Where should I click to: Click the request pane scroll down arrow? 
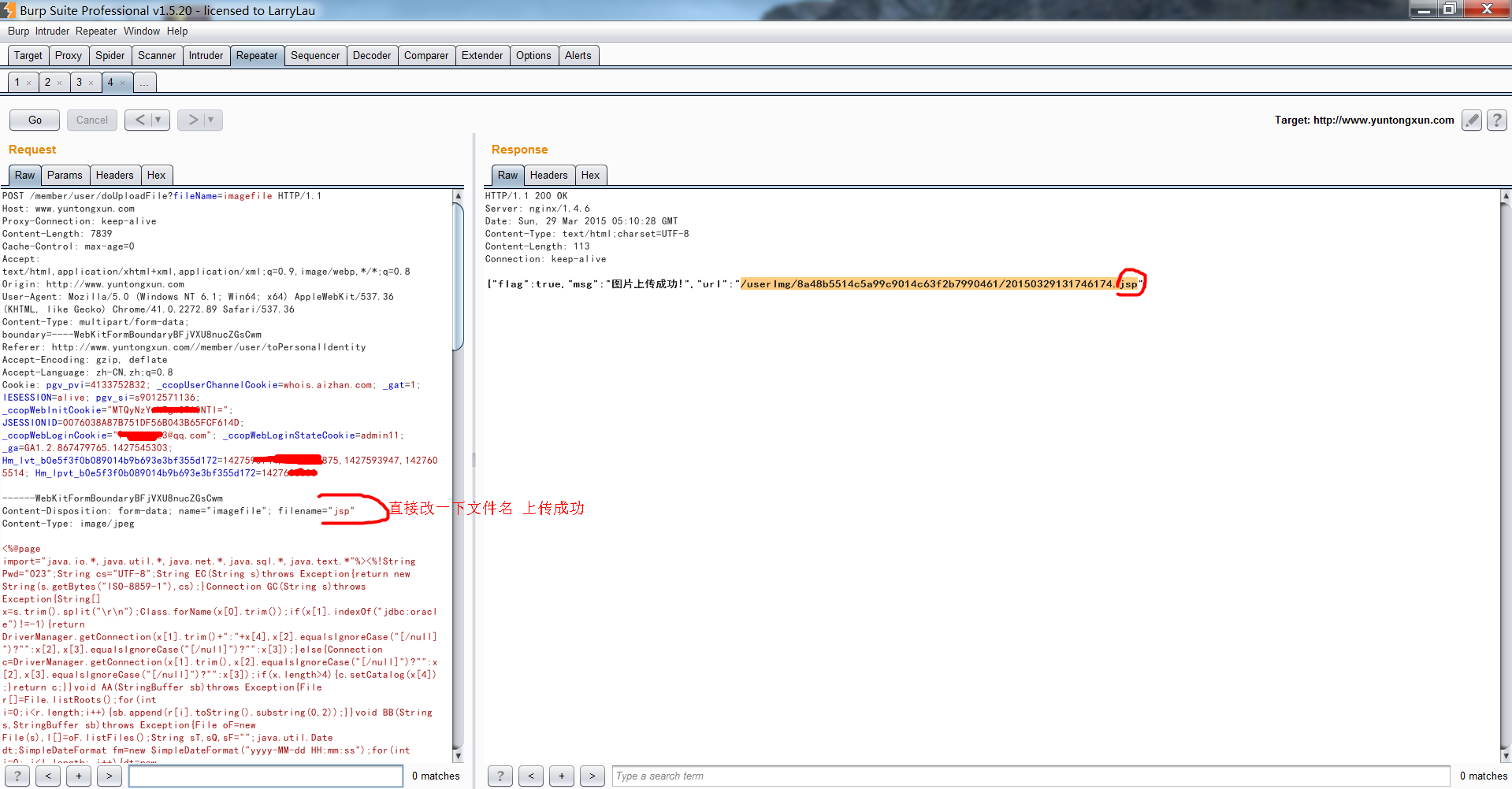459,756
